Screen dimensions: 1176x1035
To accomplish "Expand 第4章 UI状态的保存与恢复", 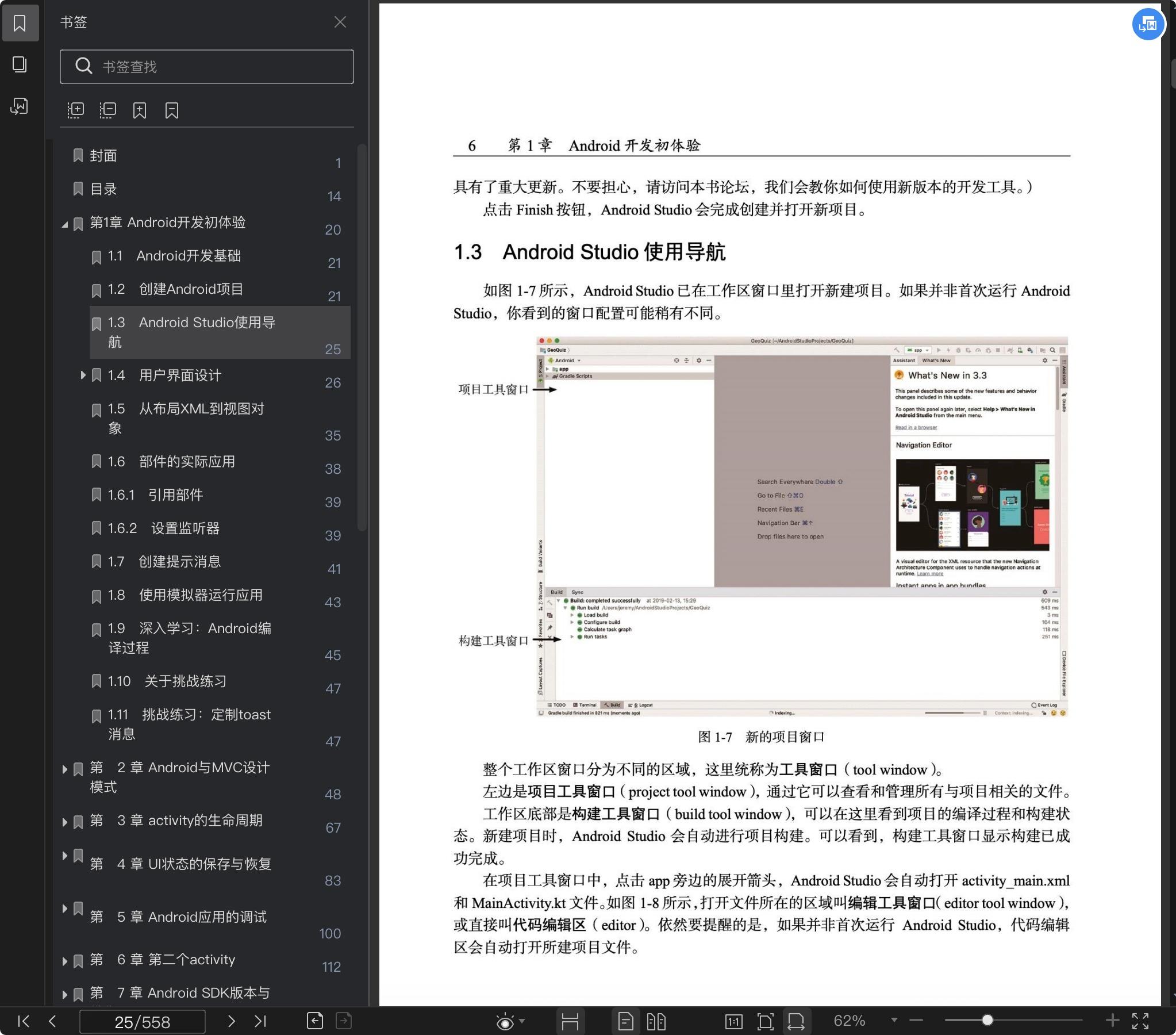I will [x=64, y=856].
